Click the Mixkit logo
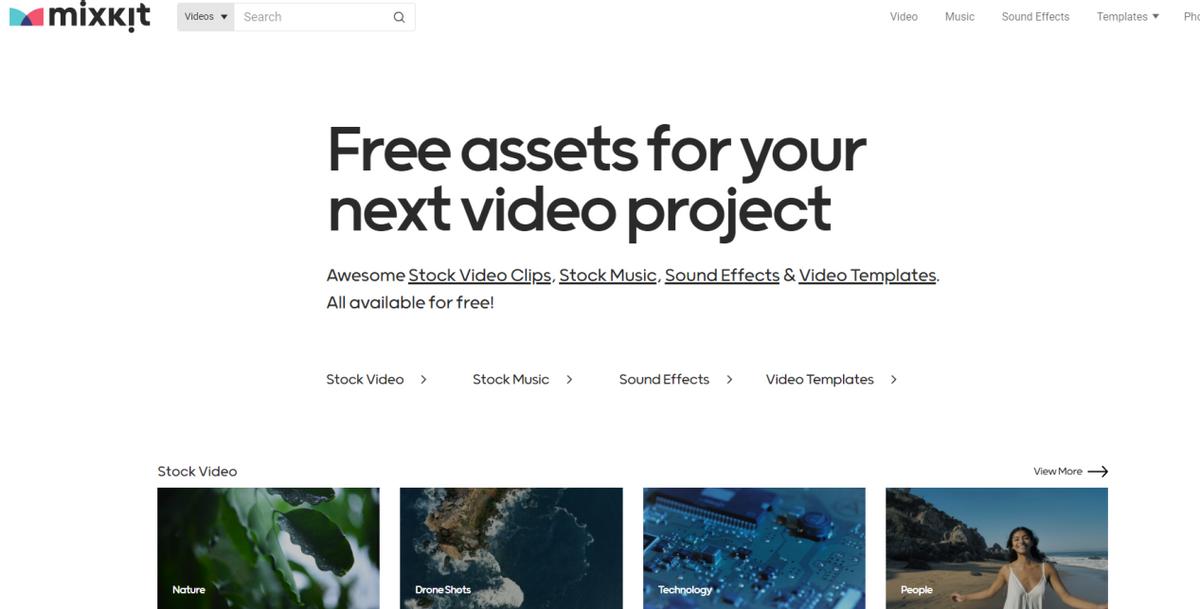This screenshot has height=609, width=1200. click(x=79, y=17)
